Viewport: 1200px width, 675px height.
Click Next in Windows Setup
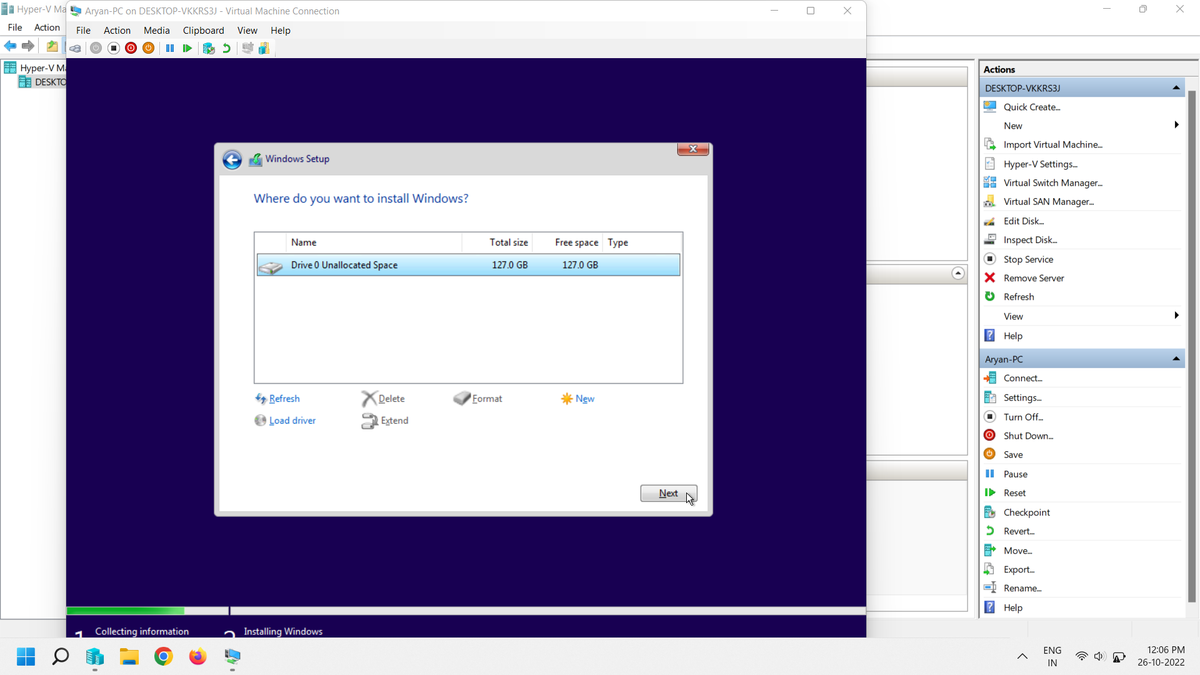click(668, 493)
